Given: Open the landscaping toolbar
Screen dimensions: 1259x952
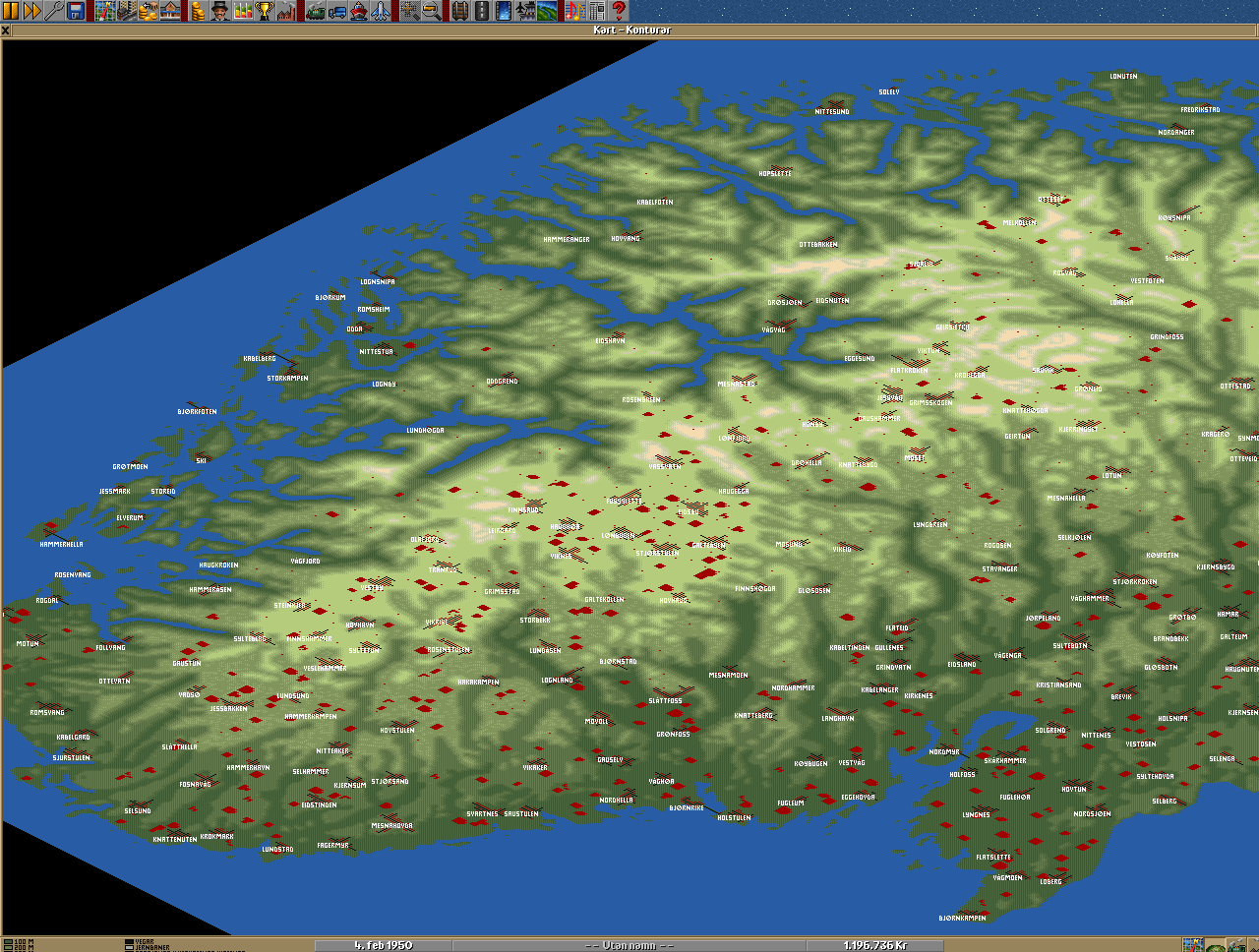Looking at the screenshot, I should click(547, 11).
